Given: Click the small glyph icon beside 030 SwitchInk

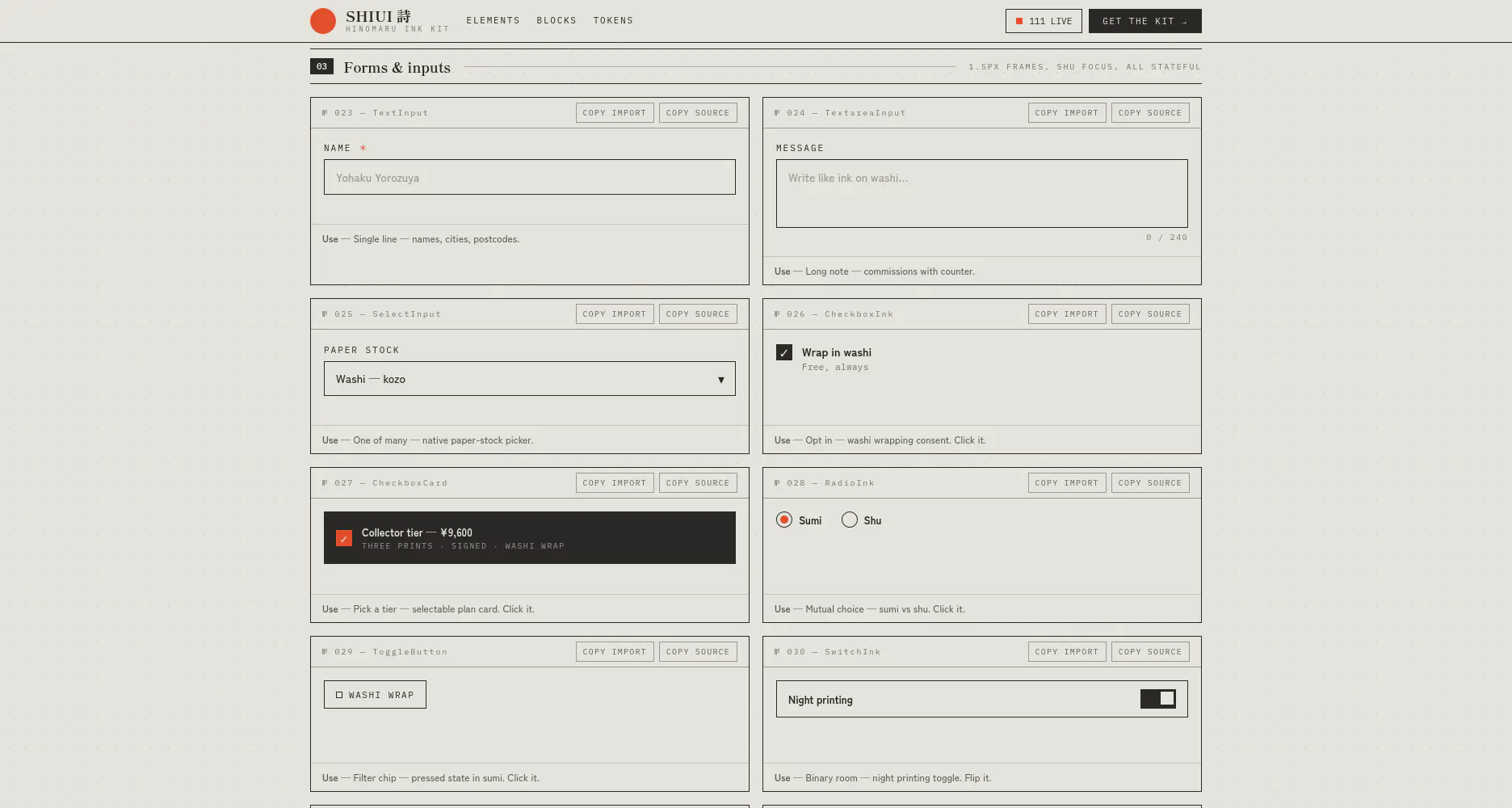Looking at the screenshot, I should (777, 652).
